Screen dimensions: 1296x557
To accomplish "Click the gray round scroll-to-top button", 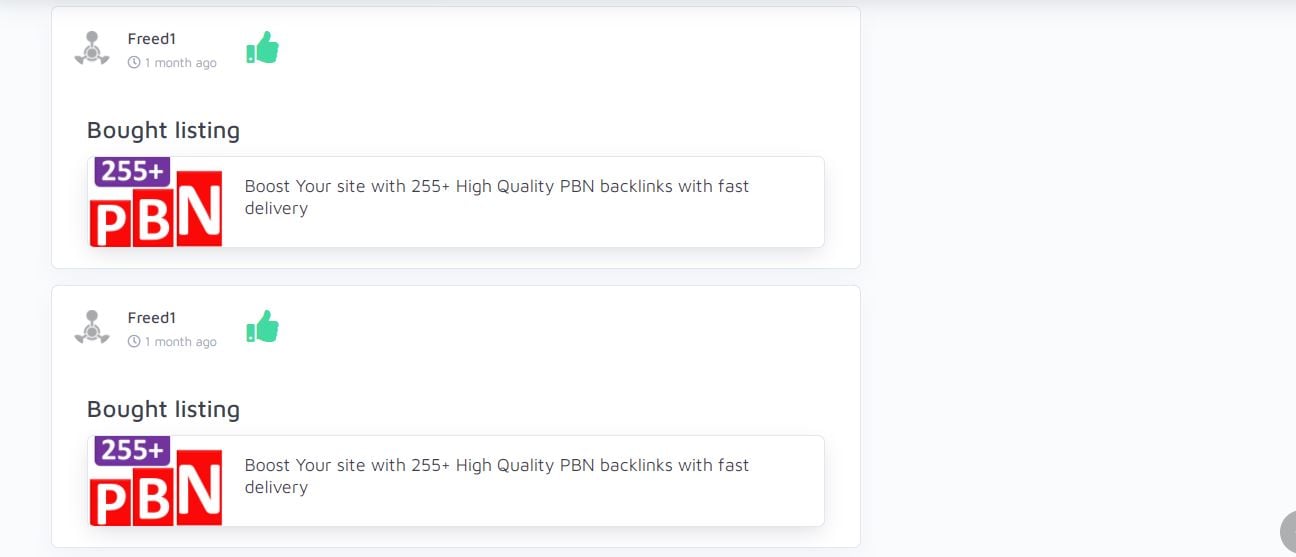I will [x=1289, y=532].
